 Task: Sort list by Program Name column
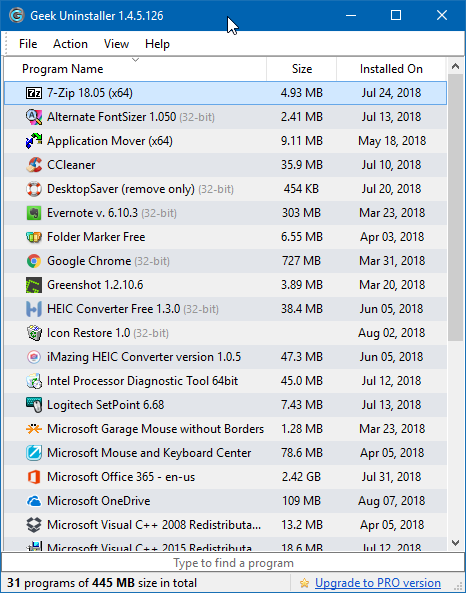click(x=135, y=69)
